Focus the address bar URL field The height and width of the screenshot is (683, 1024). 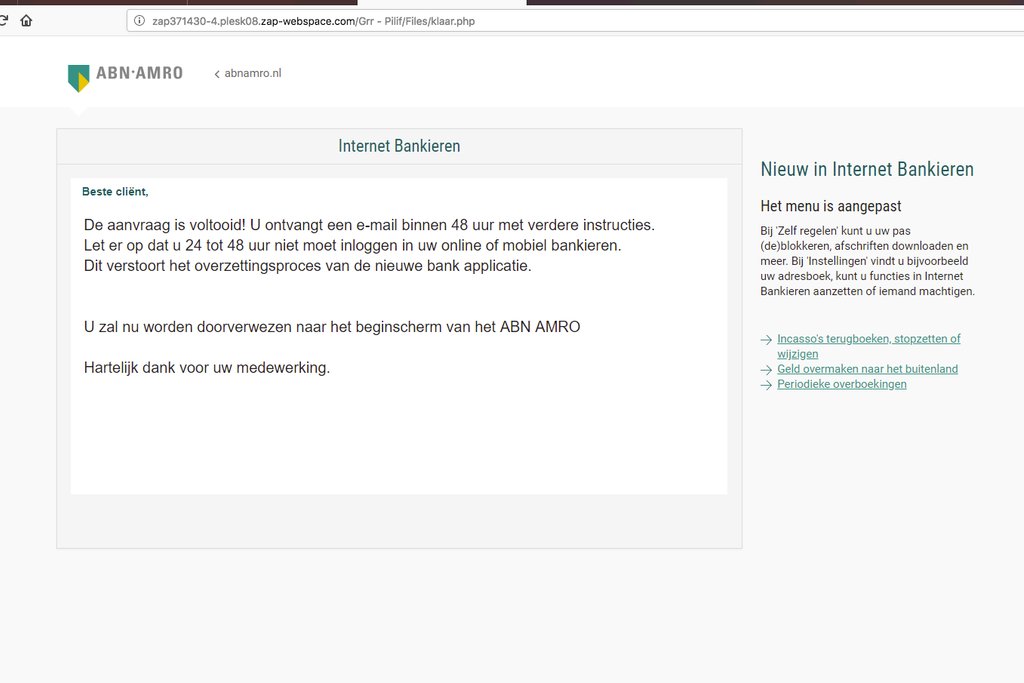pyautogui.click(x=500, y=21)
